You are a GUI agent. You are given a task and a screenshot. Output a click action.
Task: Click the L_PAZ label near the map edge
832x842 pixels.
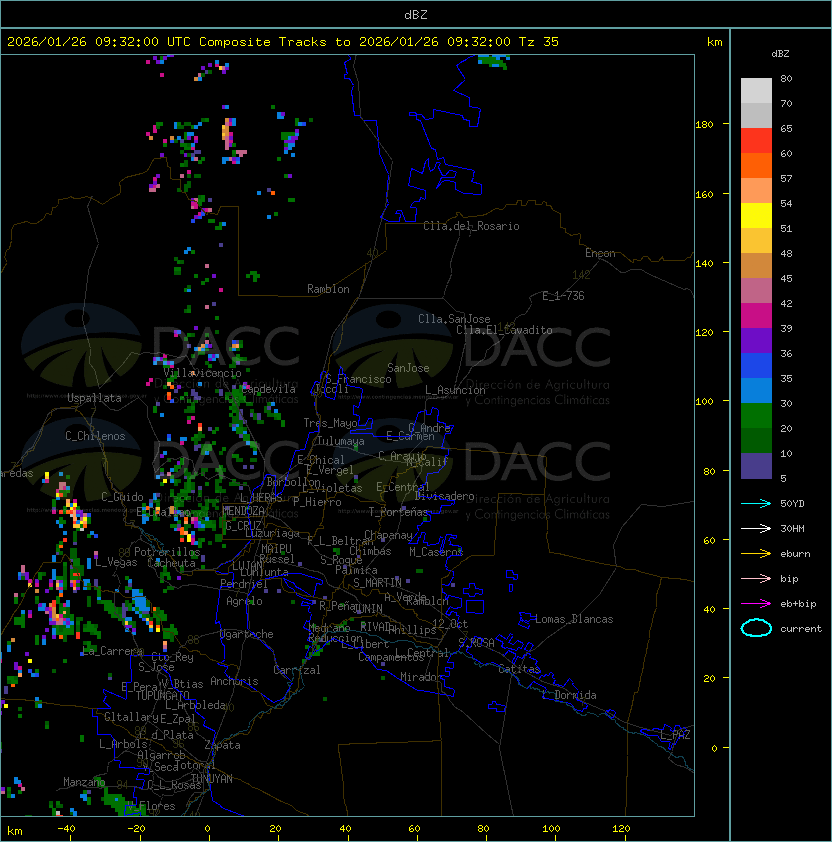[675, 735]
